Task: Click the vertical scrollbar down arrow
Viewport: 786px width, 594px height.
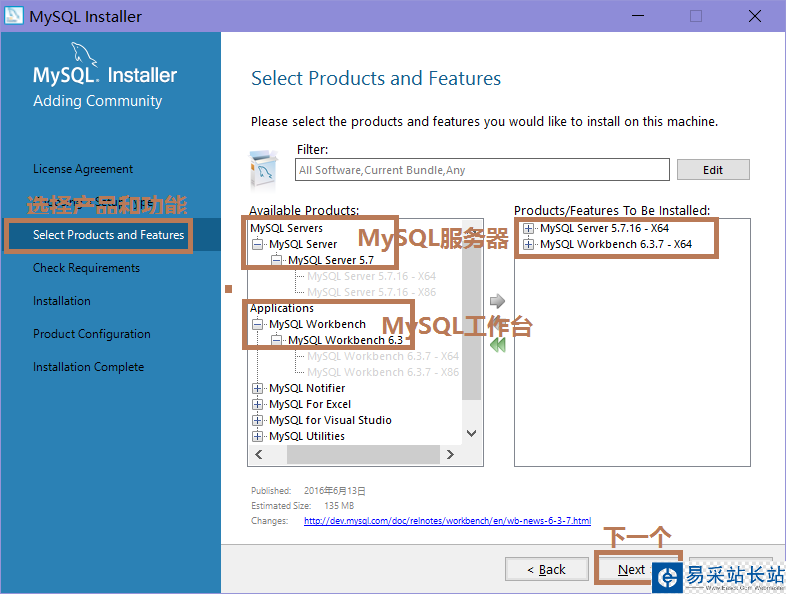Action: point(472,433)
